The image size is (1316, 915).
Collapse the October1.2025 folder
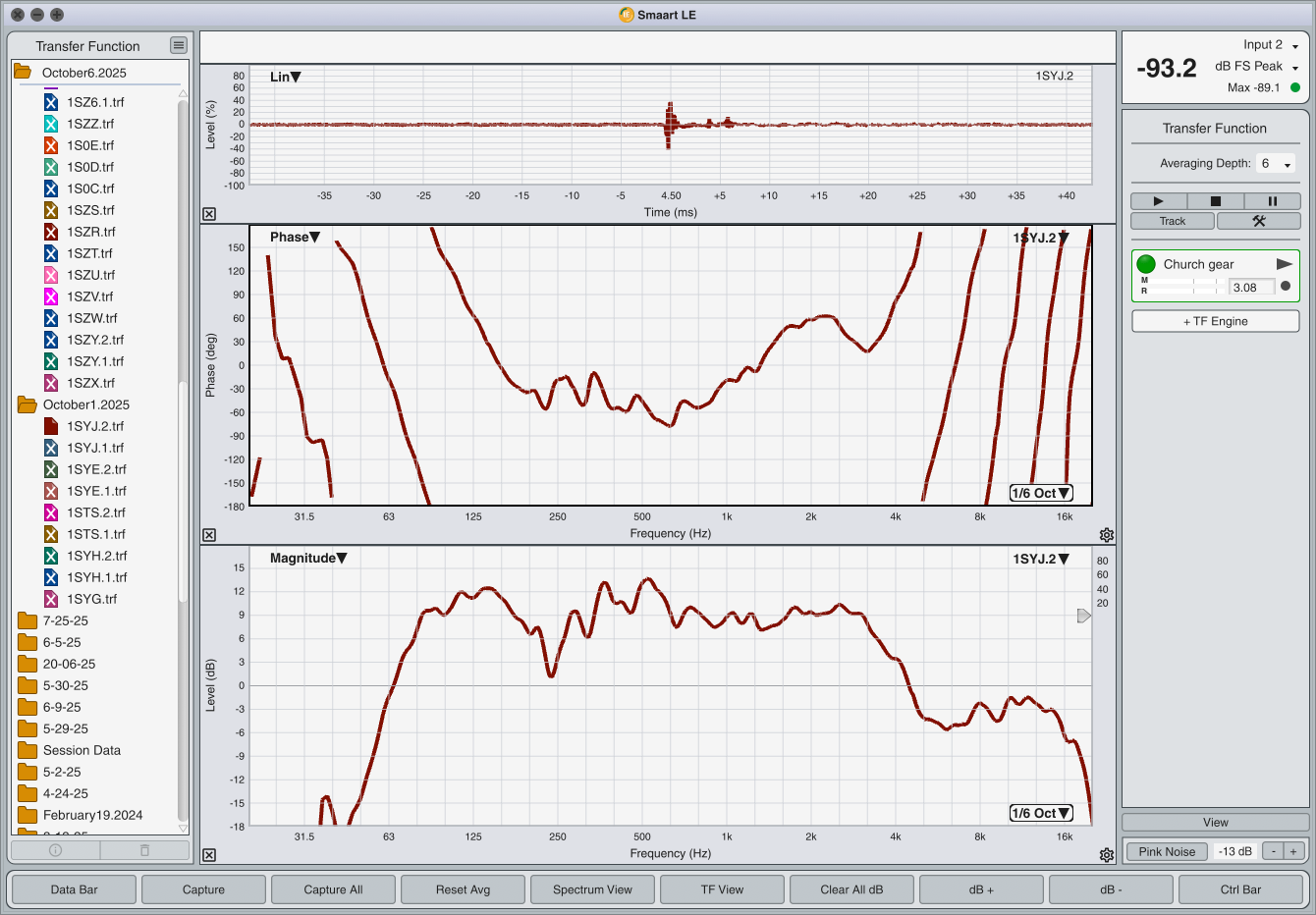[x=27, y=404]
